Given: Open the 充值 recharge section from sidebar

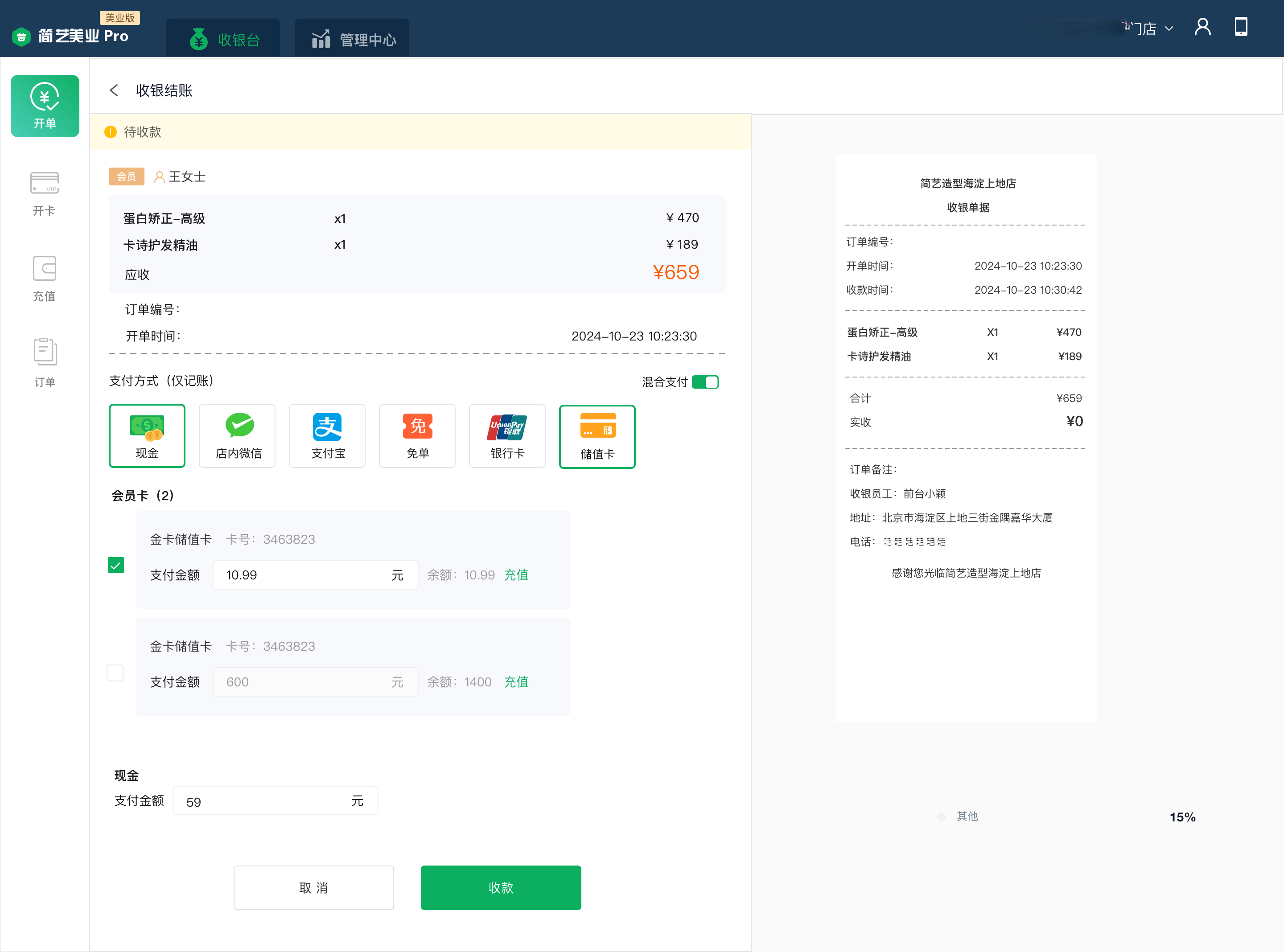Looking at the screenshot, I should coord(45,279).
